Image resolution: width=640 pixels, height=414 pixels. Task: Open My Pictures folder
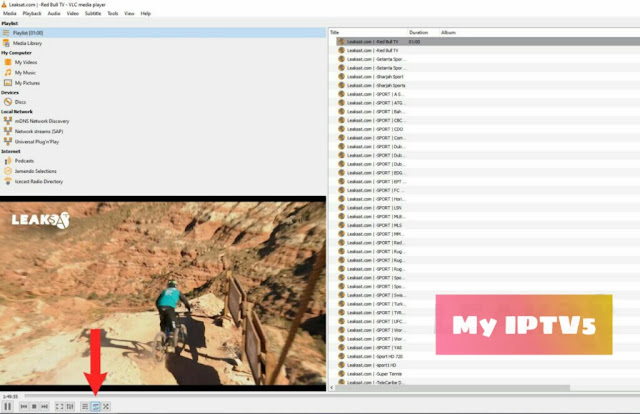click(27, 83)
